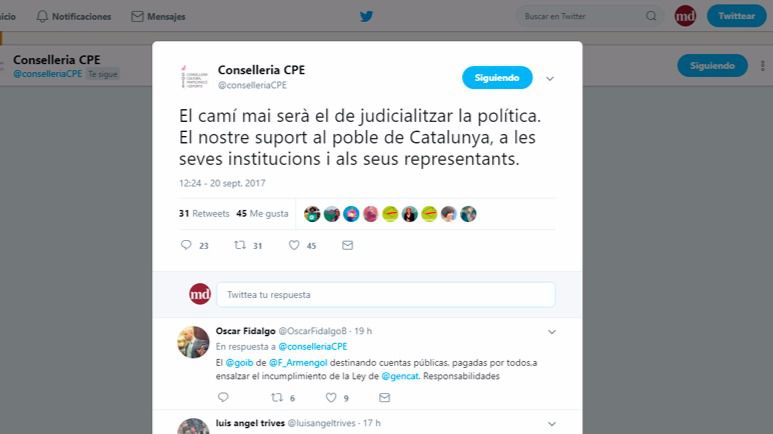Toggle Siguiendo button on profile header
The image size is (773, 434).
click(x=712, y=66)
